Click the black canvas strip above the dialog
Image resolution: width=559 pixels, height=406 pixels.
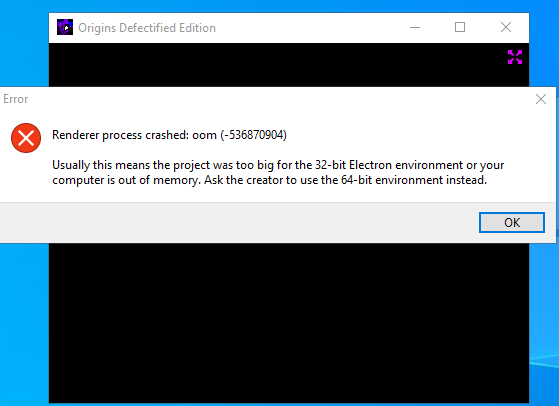[278, 65]
